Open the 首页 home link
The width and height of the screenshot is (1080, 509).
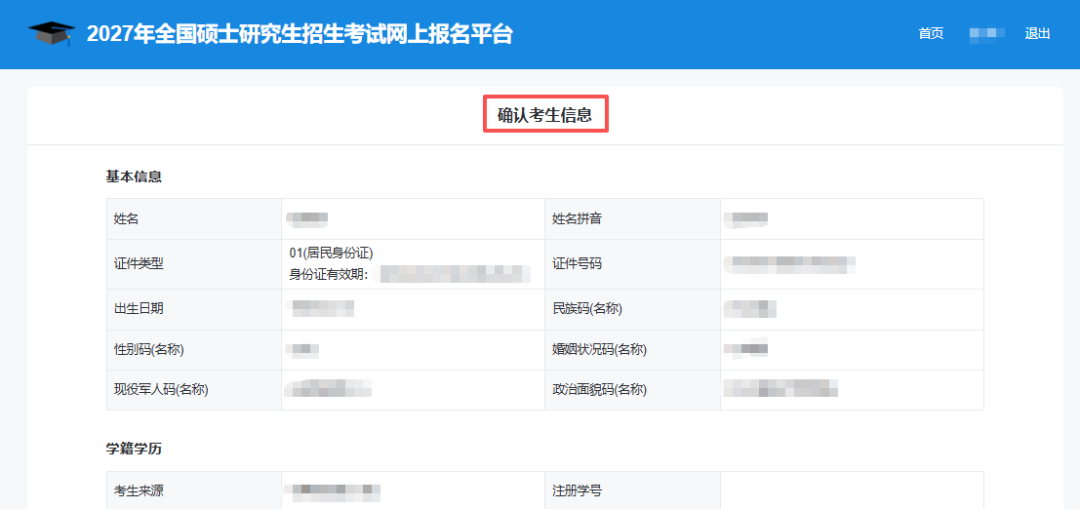(931, 34)
